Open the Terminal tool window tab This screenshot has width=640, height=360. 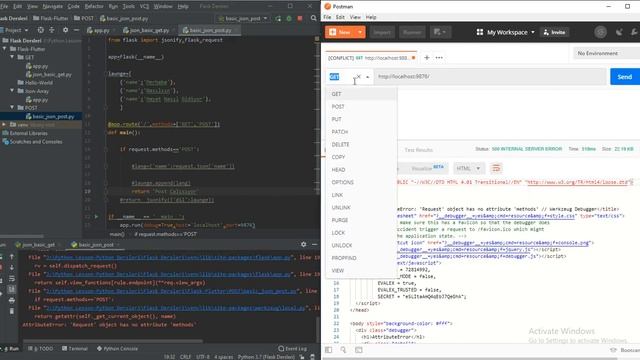[75, 349]
